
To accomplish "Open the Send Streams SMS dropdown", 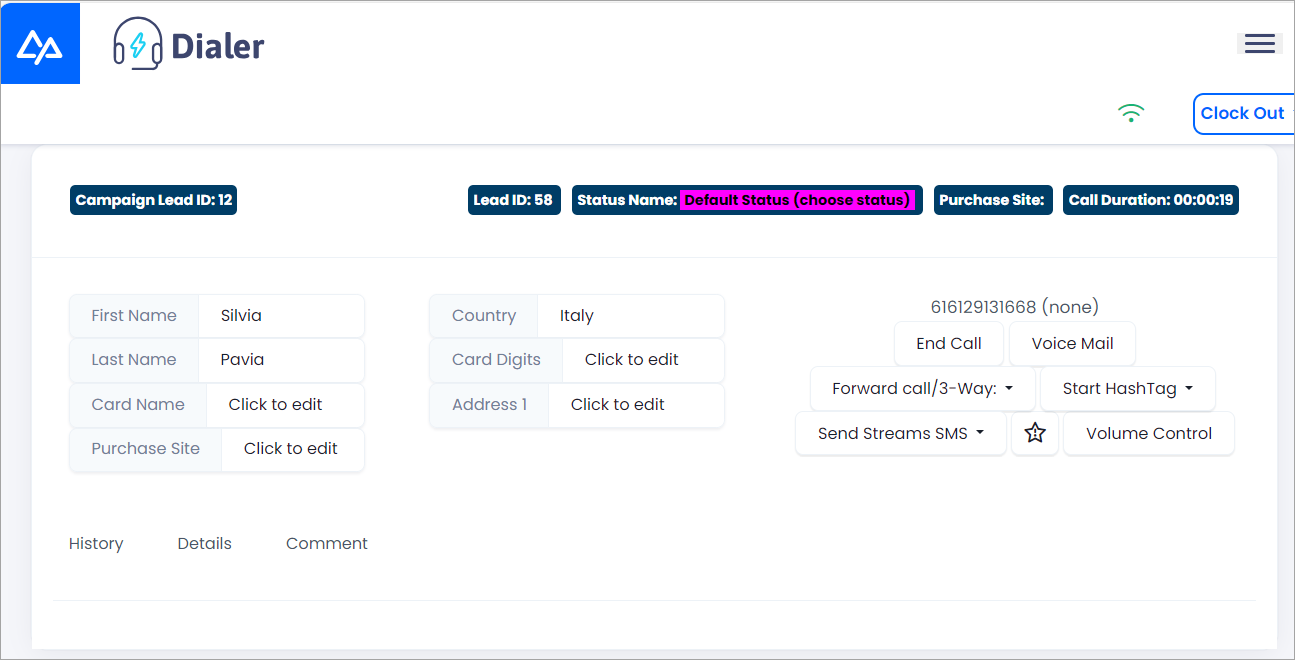I will coord(899,433).
